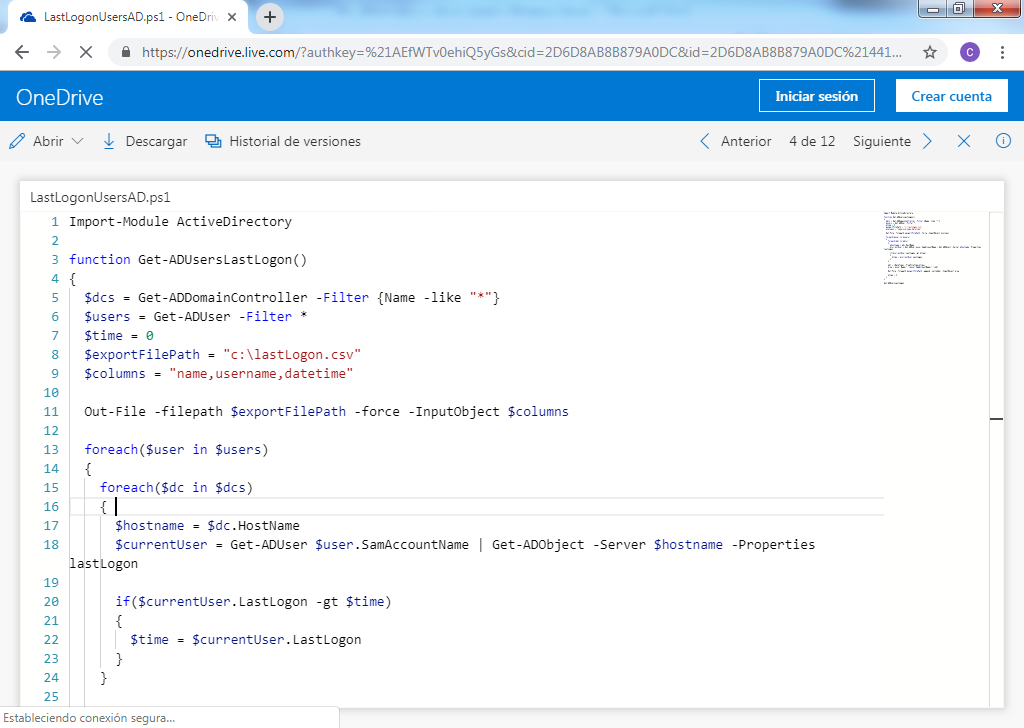Click the browser forward arrow
Viewport: 1024px width, 728px height.
(54, 52)
